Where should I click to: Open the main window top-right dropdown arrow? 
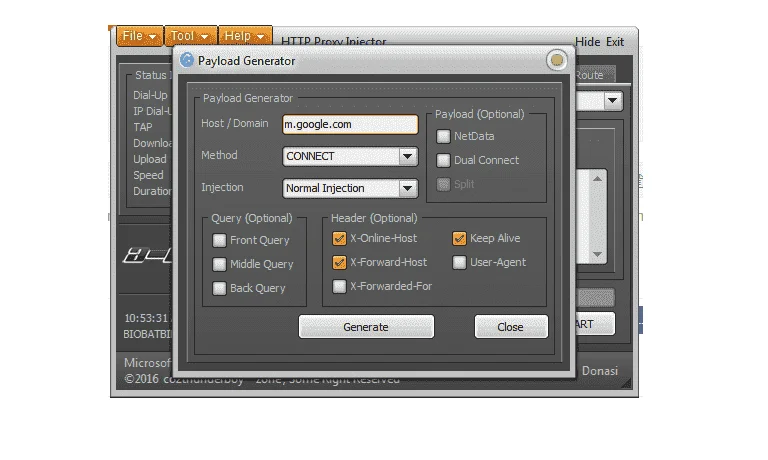pyautogui.click(x=612, y=101)
